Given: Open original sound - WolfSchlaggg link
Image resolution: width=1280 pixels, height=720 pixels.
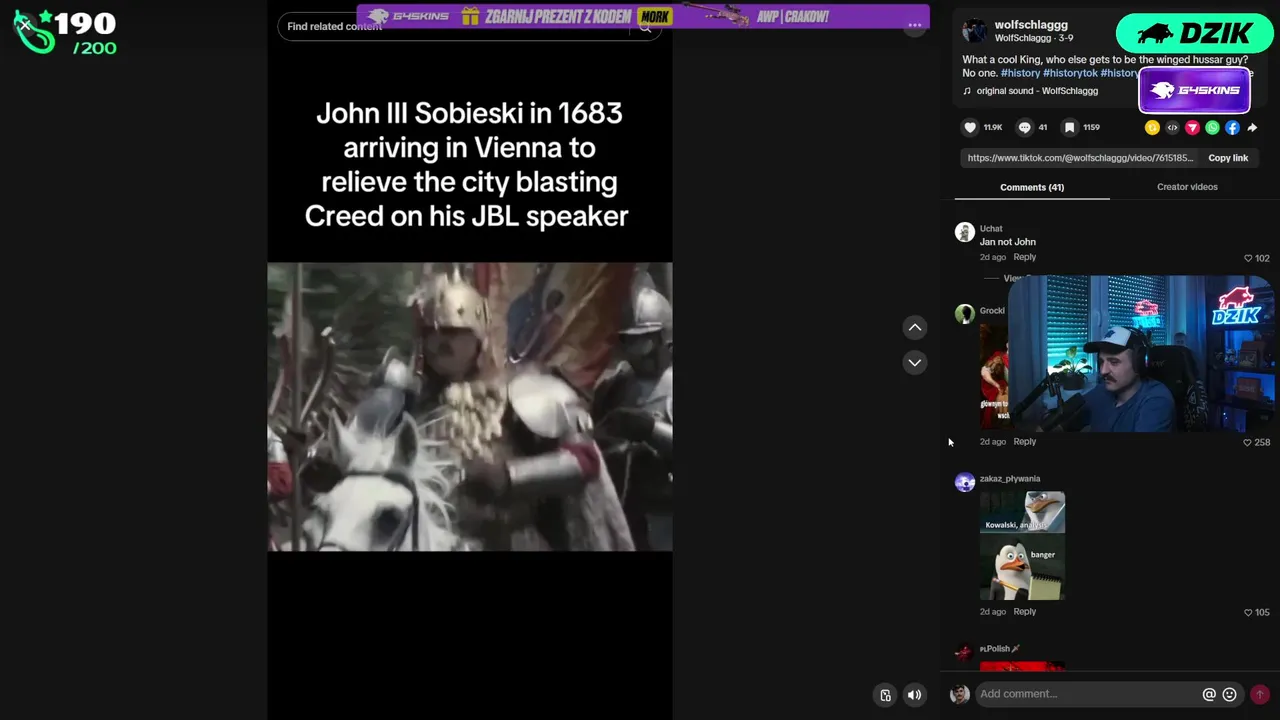Looking at the screenshot, I should (1037, 91).
